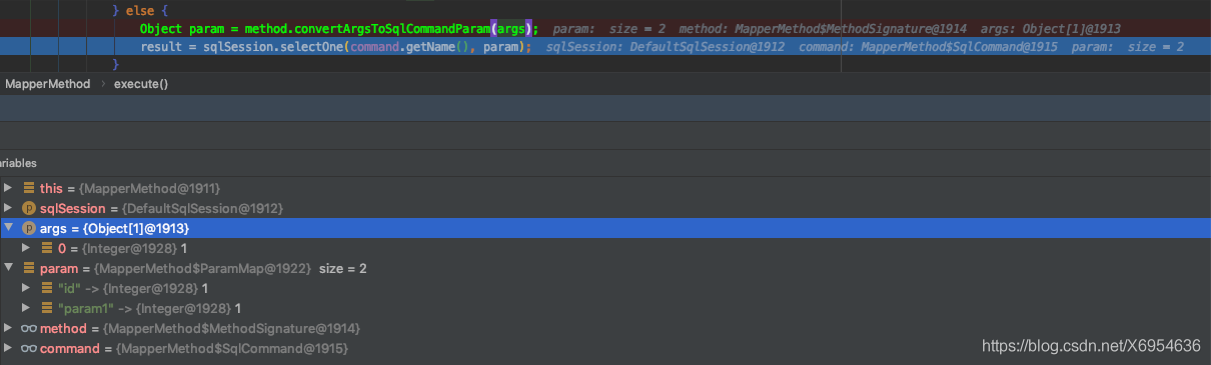The width and height of the screenshot is (1211, 365).
Task: Click the method watch glasses icon
Action: coord(29,328)
